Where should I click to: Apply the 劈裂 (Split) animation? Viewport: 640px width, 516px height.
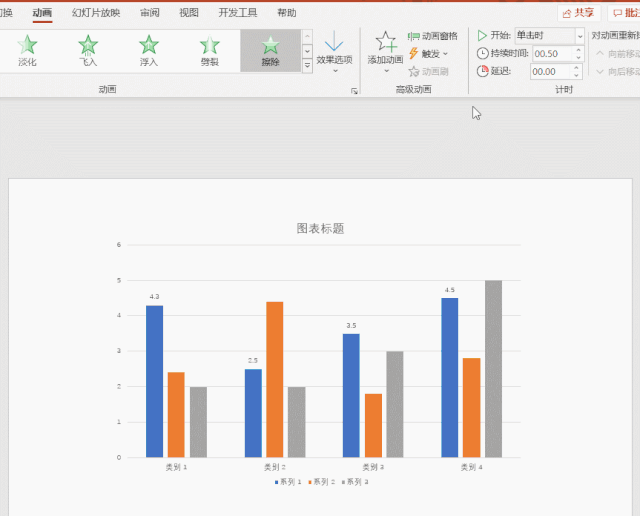(x=210, y=51)
